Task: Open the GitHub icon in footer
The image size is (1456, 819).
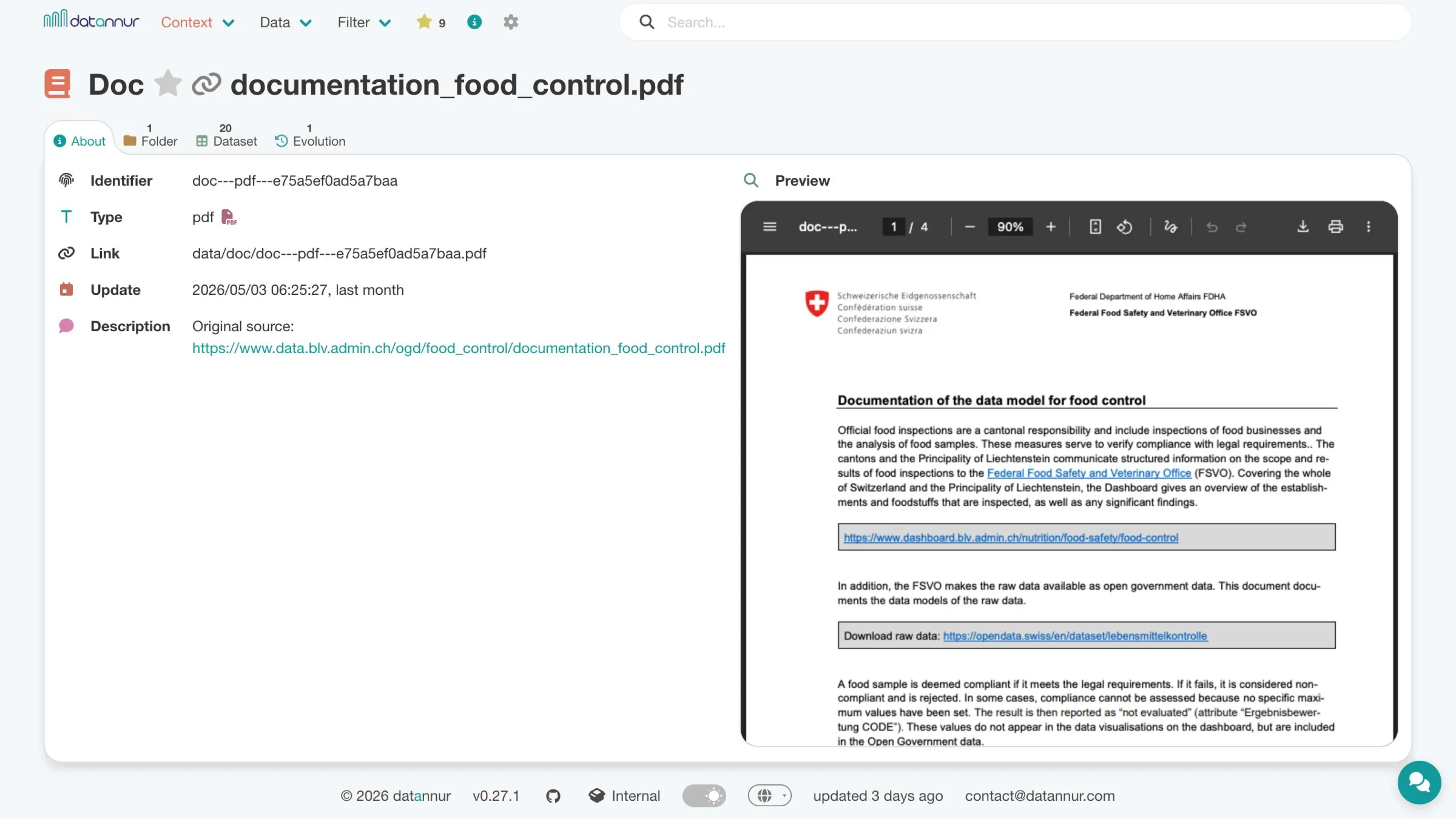Action: 553,796
